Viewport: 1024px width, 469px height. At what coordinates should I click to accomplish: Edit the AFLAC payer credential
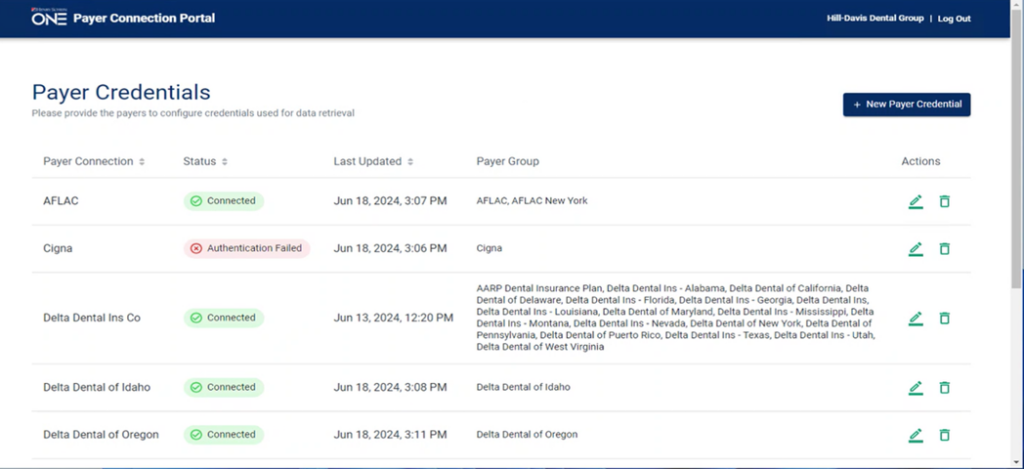pyautogui.click(x=915, y=202)
